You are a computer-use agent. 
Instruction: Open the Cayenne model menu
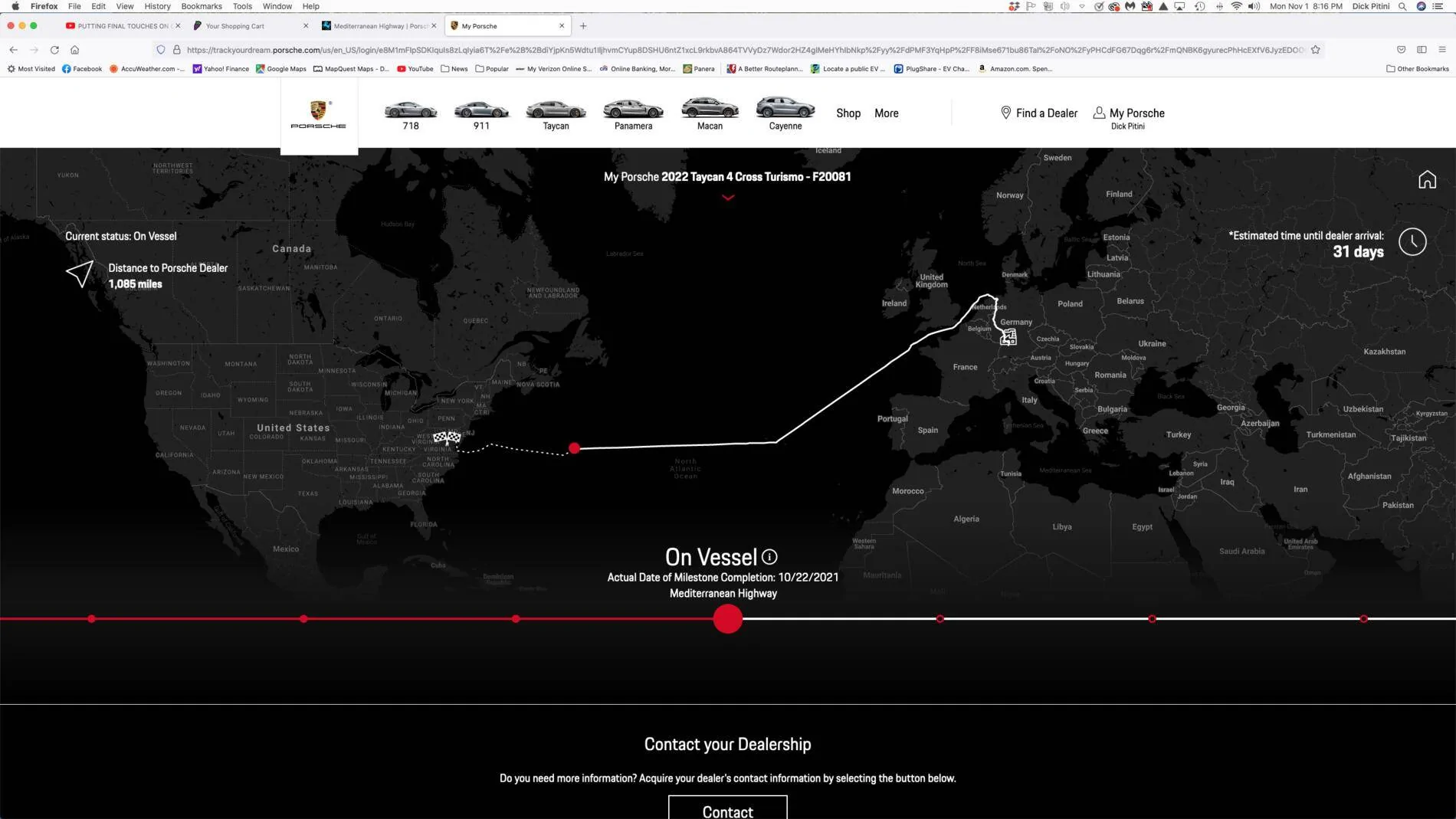click(785, 114)
